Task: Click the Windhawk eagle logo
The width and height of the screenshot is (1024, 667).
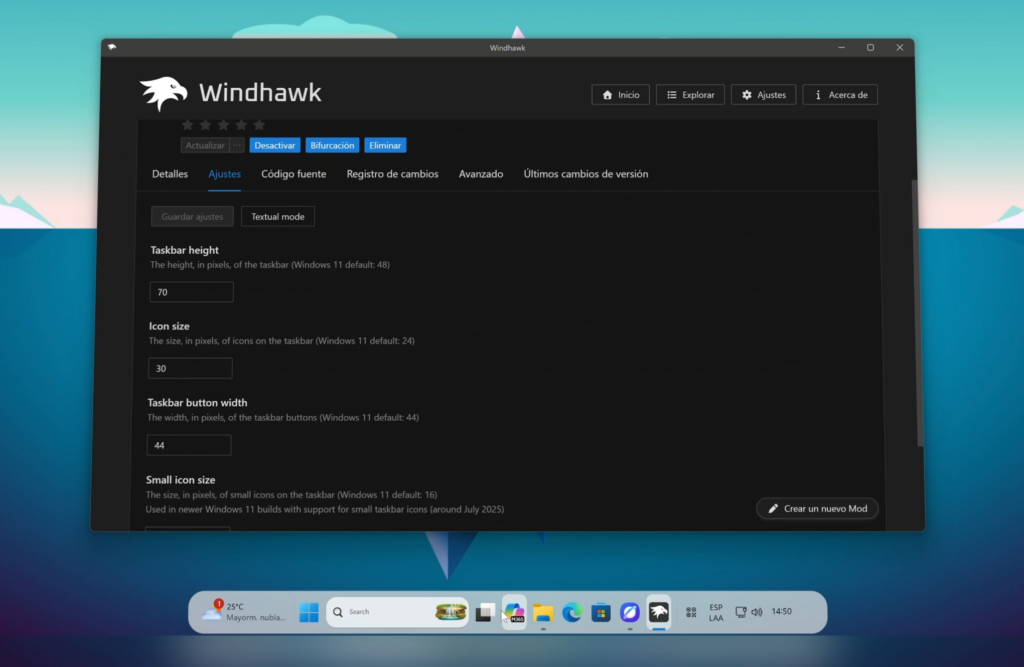Action: click(163, 93)
